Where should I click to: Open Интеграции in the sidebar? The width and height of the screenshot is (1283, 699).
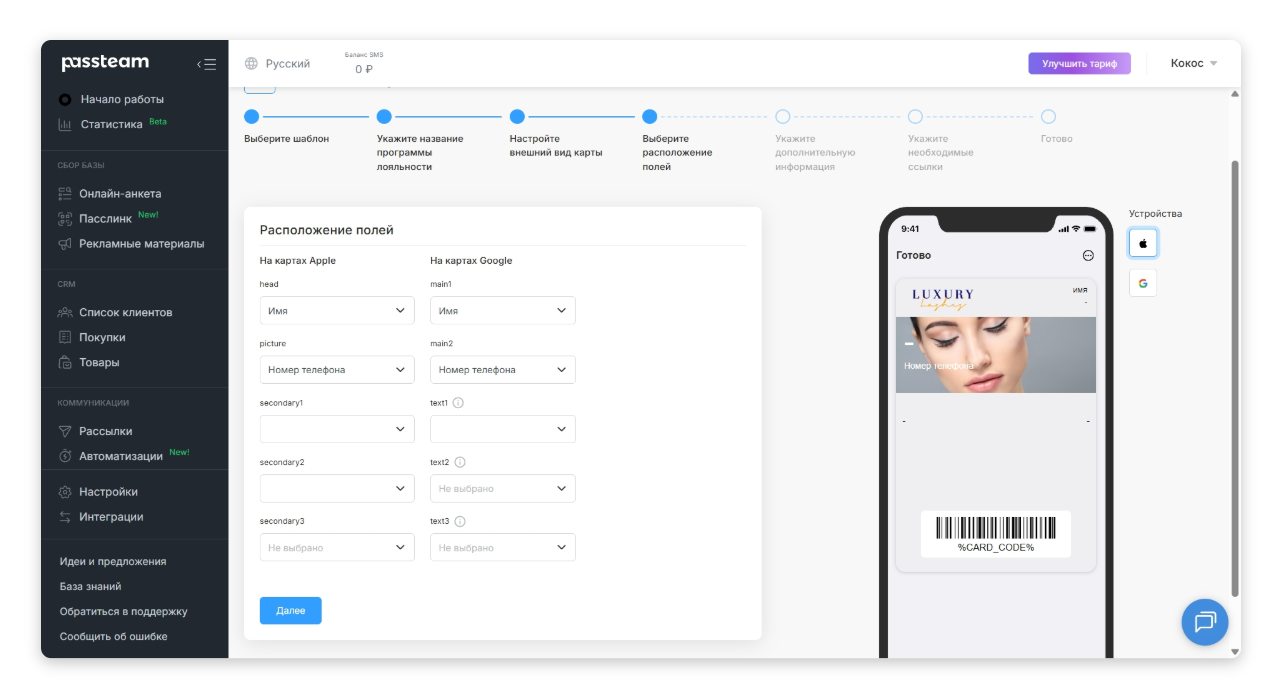click(111, 517)
